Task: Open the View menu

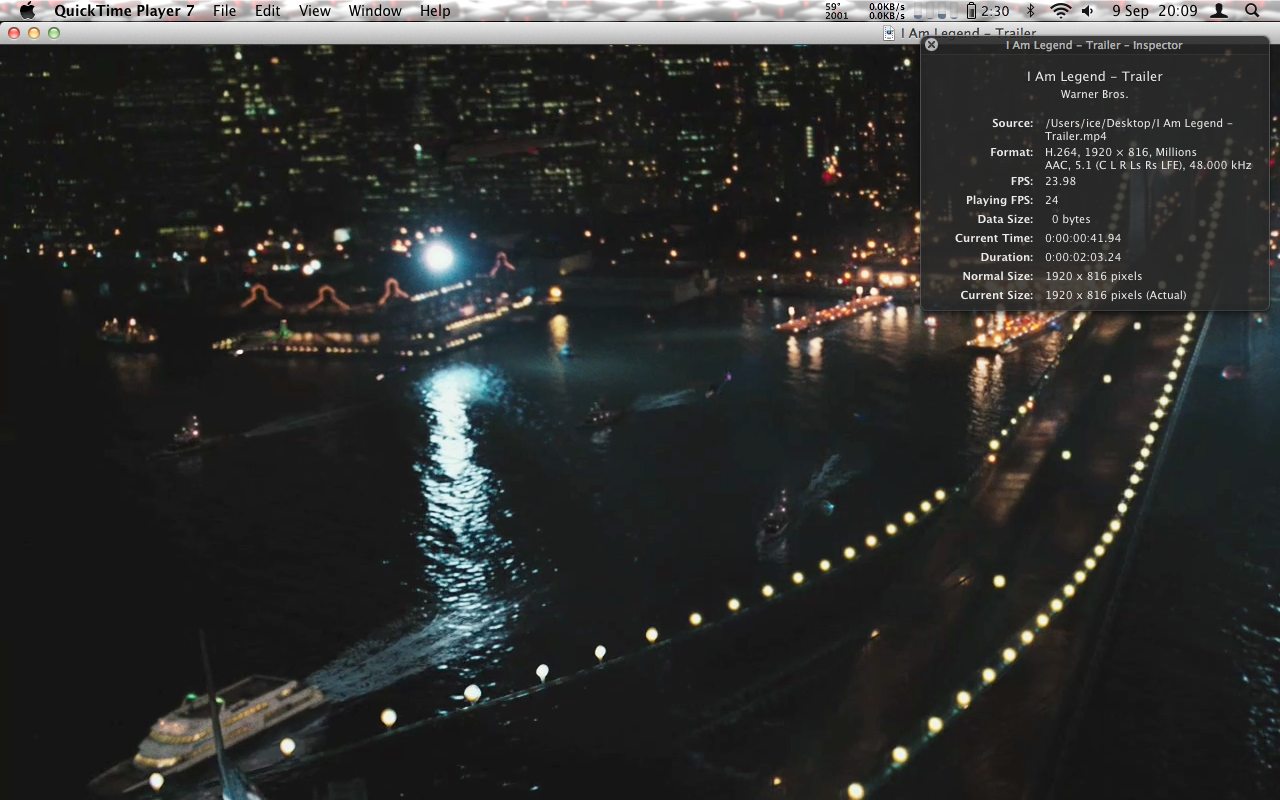Action: point(315,11)
